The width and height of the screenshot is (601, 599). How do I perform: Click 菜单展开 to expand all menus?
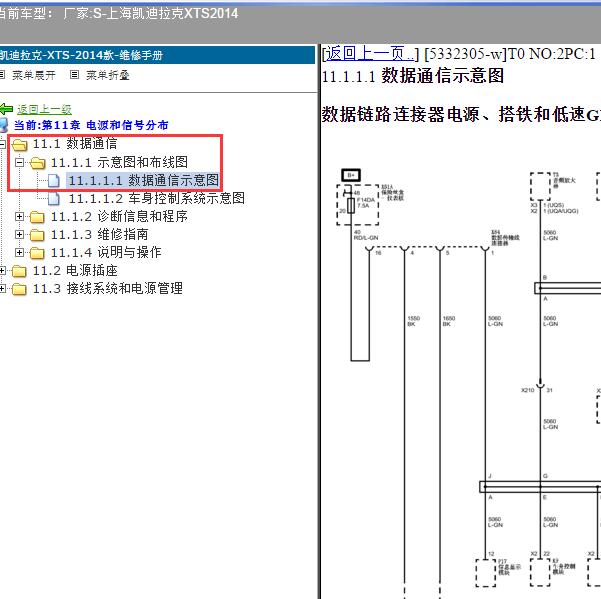(x=34, y=75)
